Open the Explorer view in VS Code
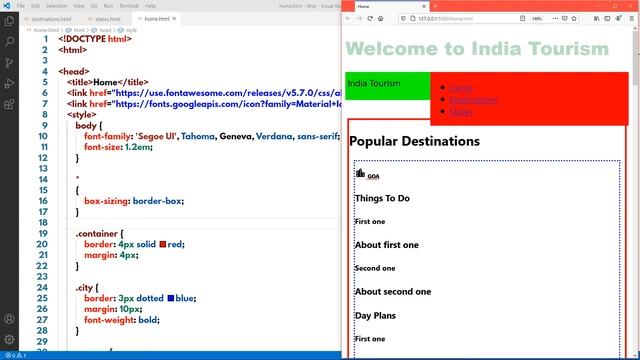640x360 pixels. (x=9, y=21)
